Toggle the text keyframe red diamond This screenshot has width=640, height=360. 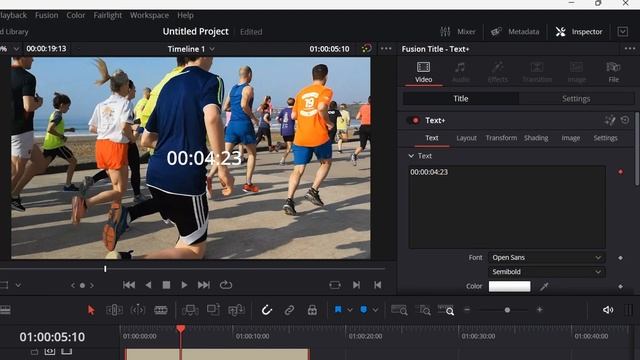(x=620, y=172)
